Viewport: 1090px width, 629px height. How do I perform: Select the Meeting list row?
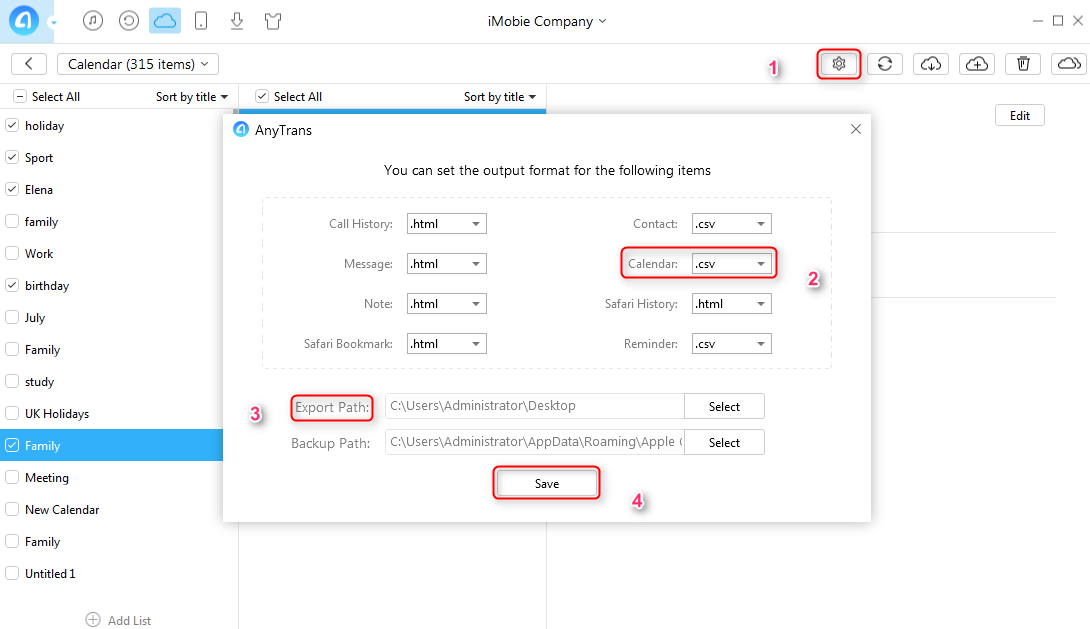point(111,477)
